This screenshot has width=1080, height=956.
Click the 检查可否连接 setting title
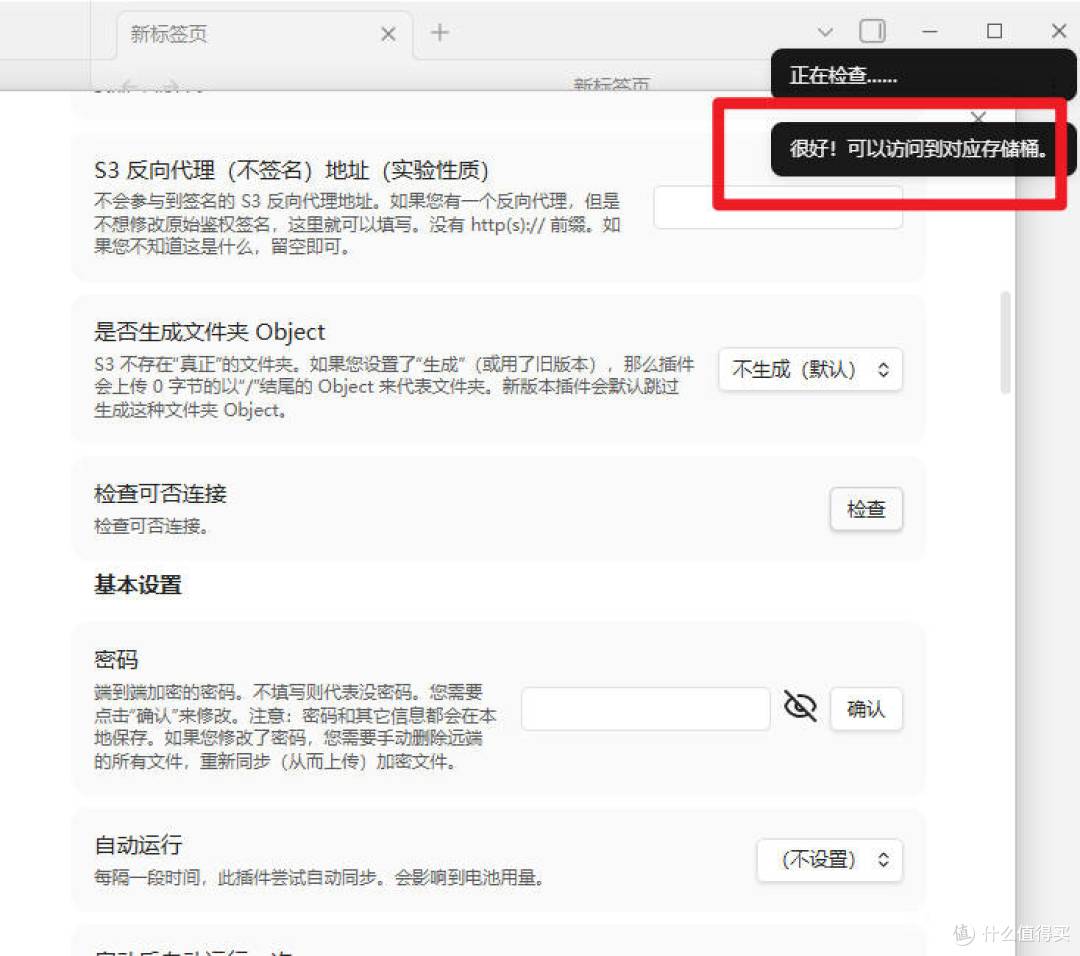(160, 494)
